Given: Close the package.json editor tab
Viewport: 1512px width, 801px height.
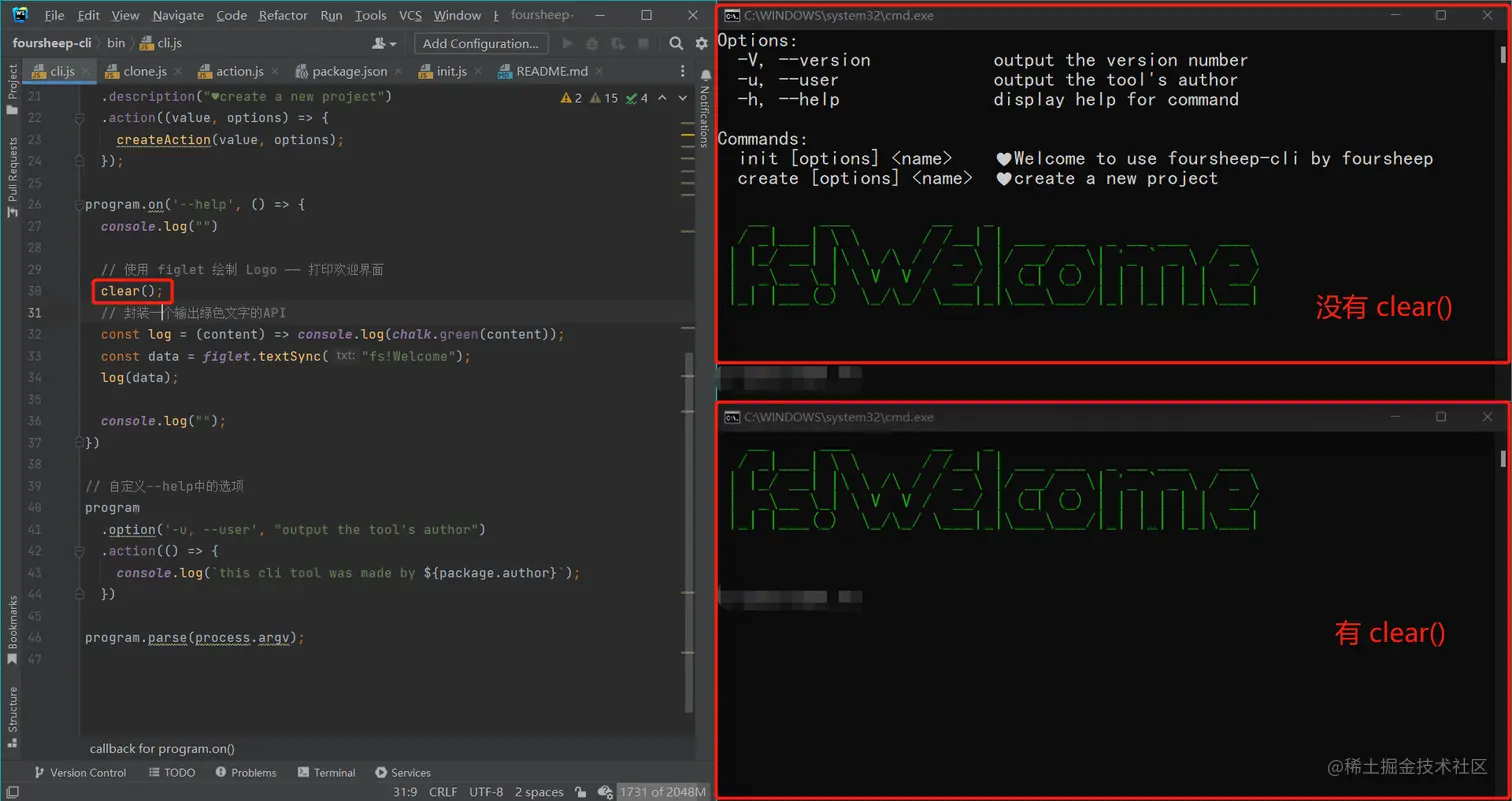Looking at the screenshot, I should click(399, 72).
